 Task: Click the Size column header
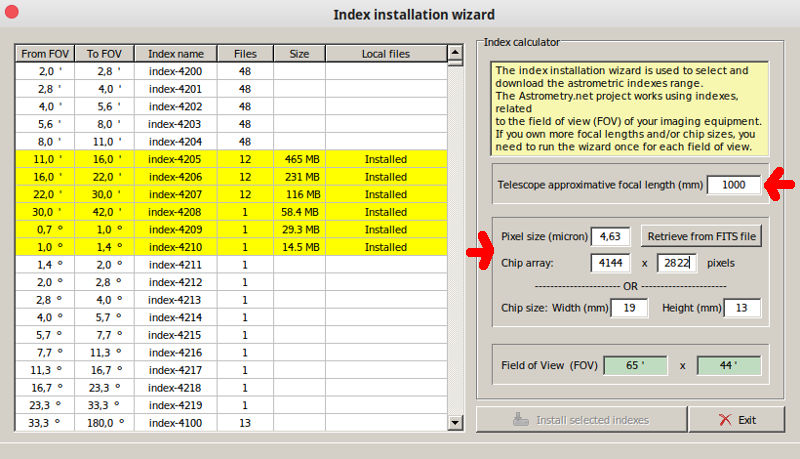299,53
